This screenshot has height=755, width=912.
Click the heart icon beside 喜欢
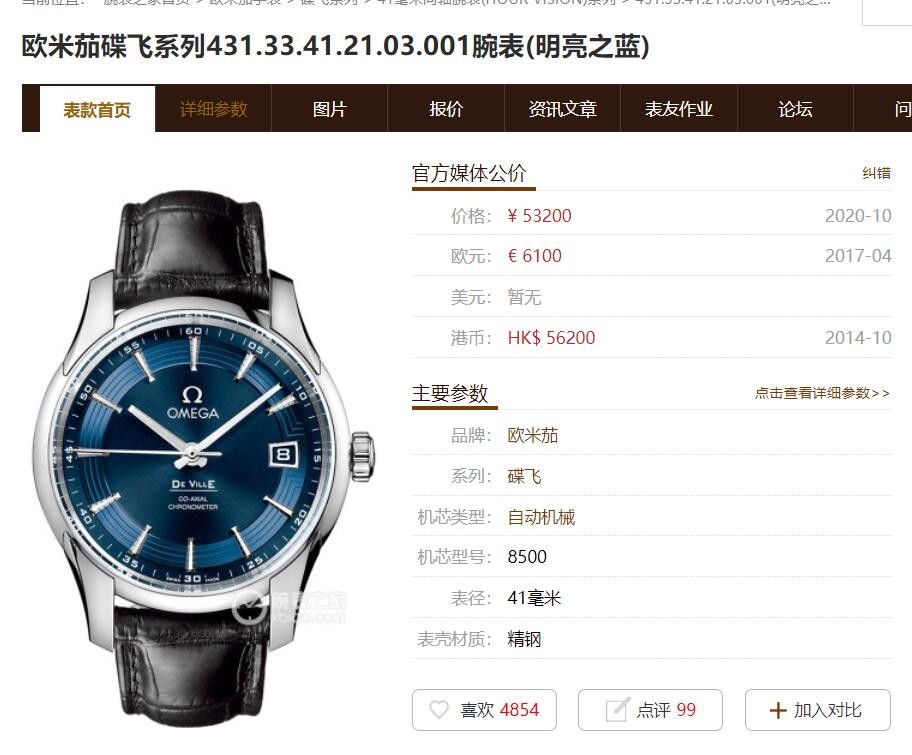click(439, 710)
